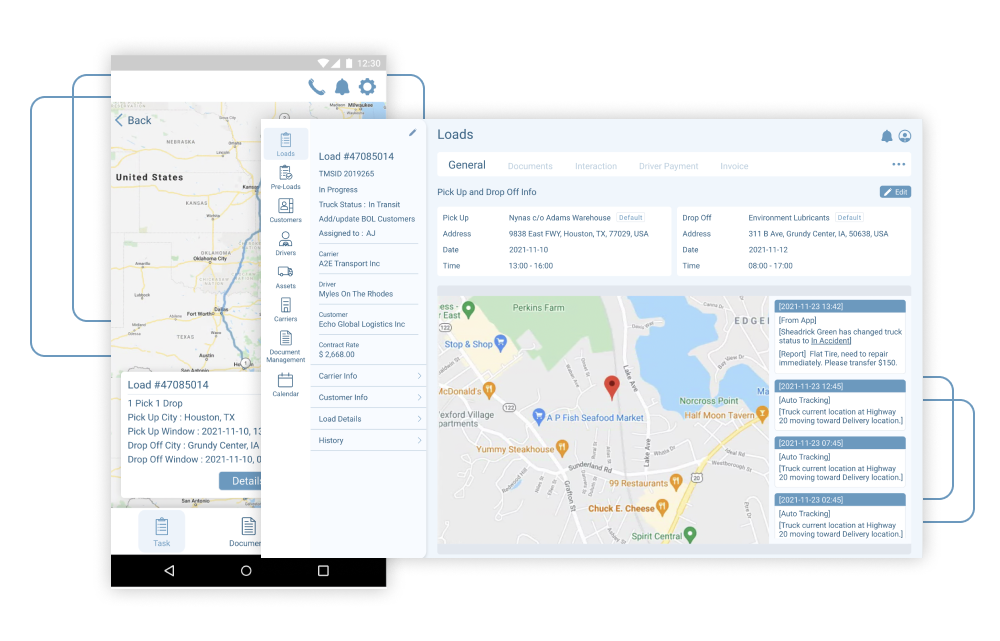Open Drivers in the sidebar
Image resolution: width=1000 pixels, height=641 pixels.
pos(286,244)
